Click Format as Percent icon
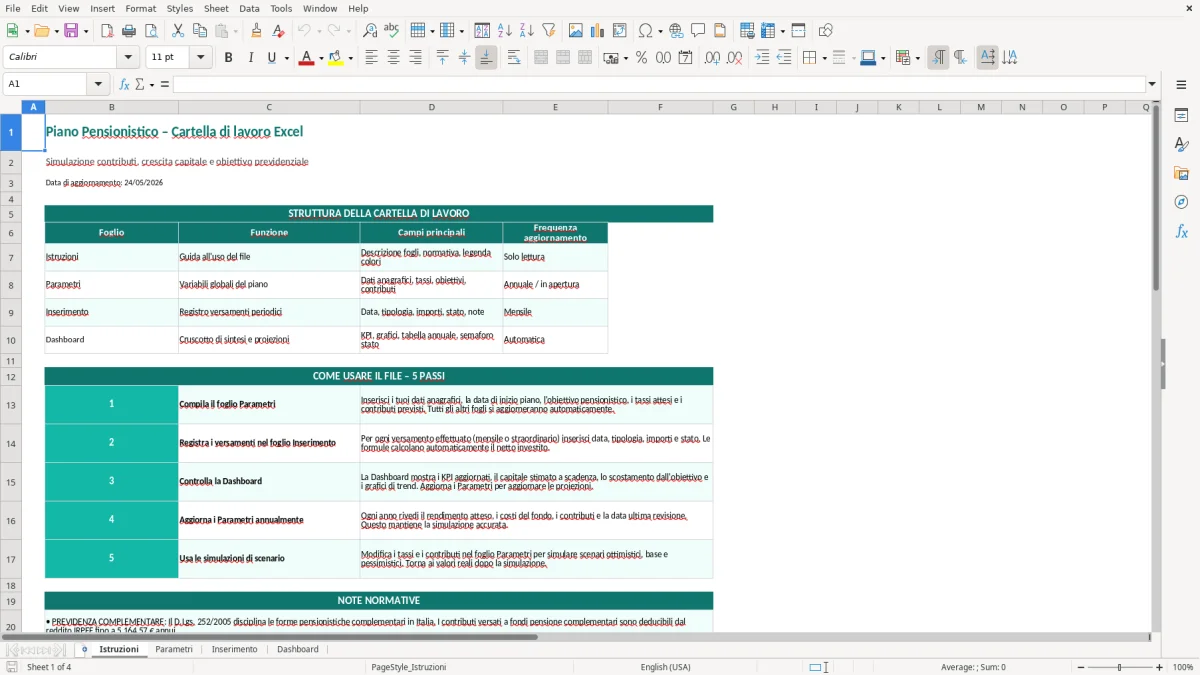The height and width of the screenshot is (675, 1200). [x=641, y=58]
